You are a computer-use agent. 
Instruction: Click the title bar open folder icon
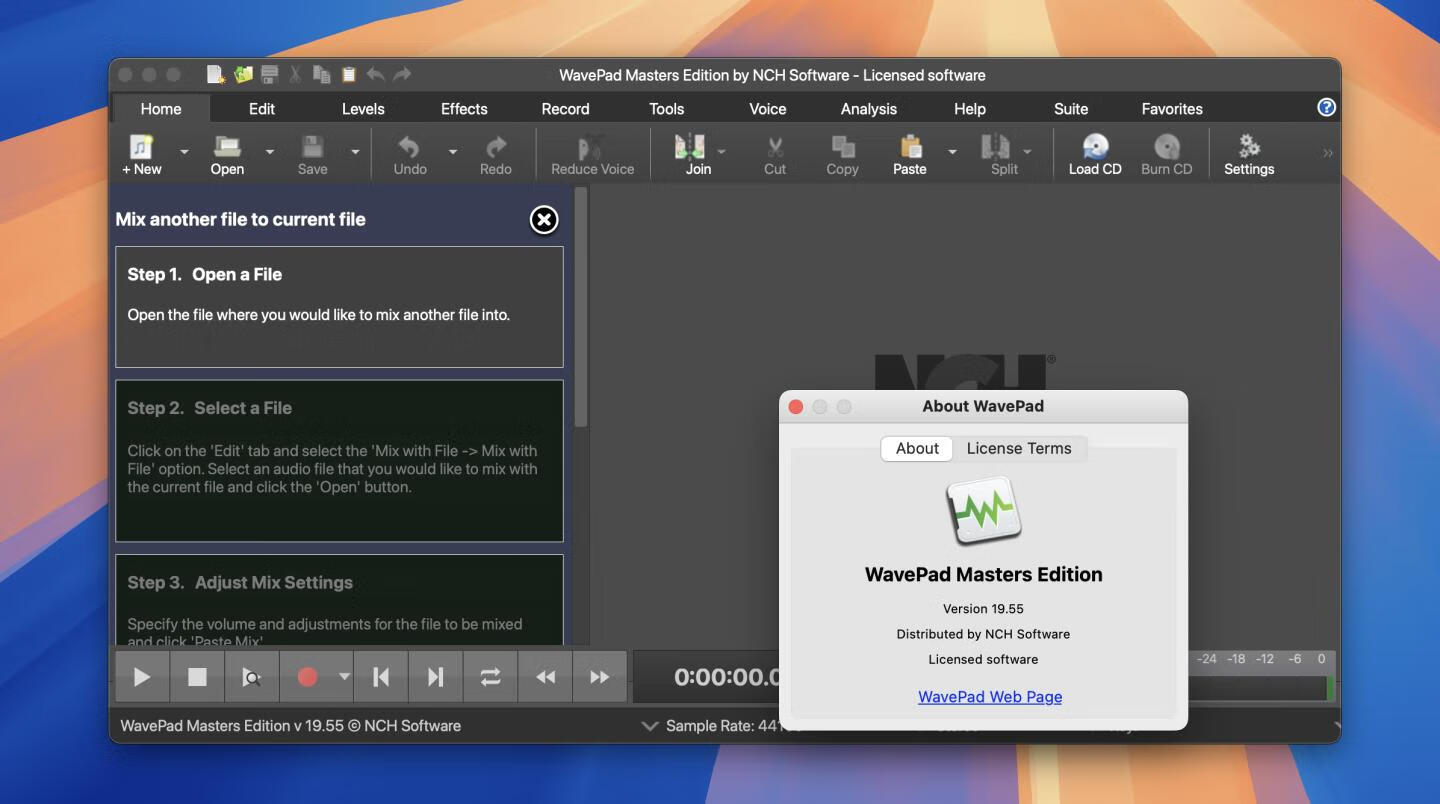243,74
